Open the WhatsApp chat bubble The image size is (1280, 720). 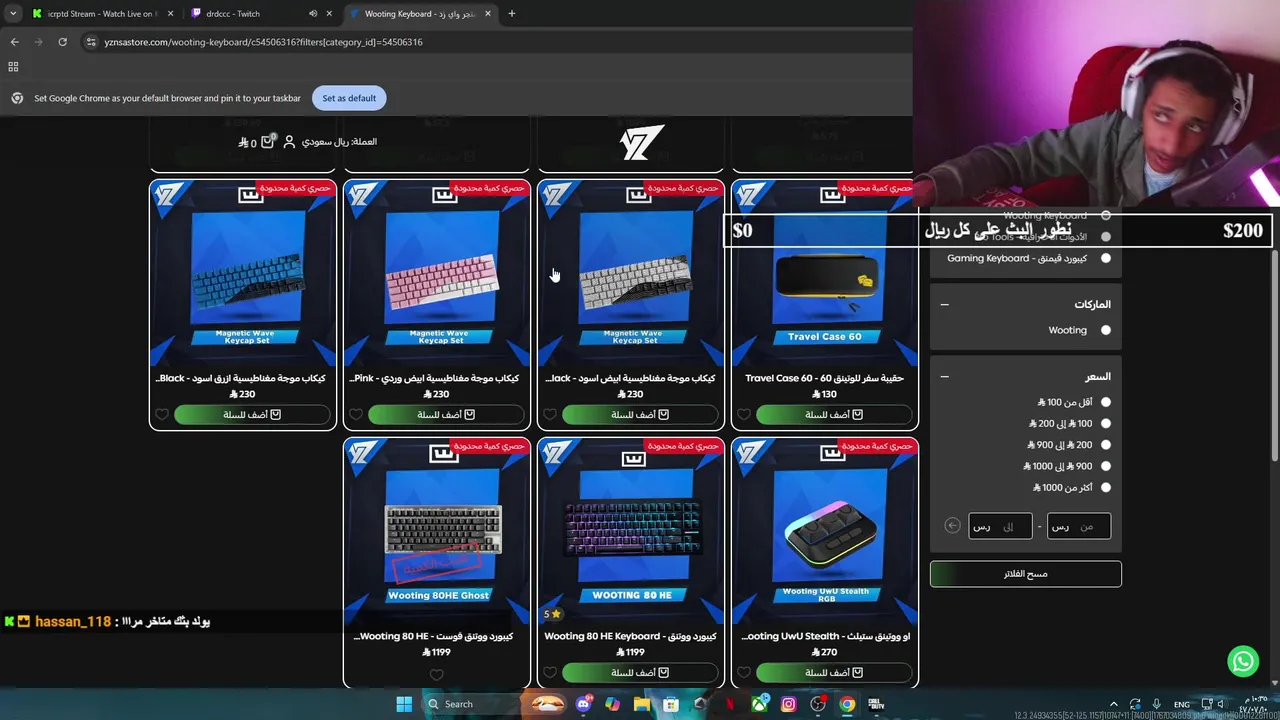pos(1243,661)
